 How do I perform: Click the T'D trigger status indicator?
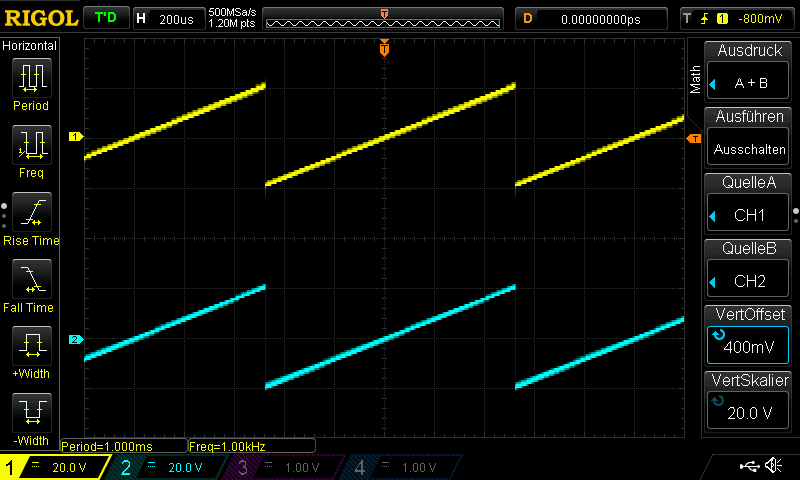[106, 18]
